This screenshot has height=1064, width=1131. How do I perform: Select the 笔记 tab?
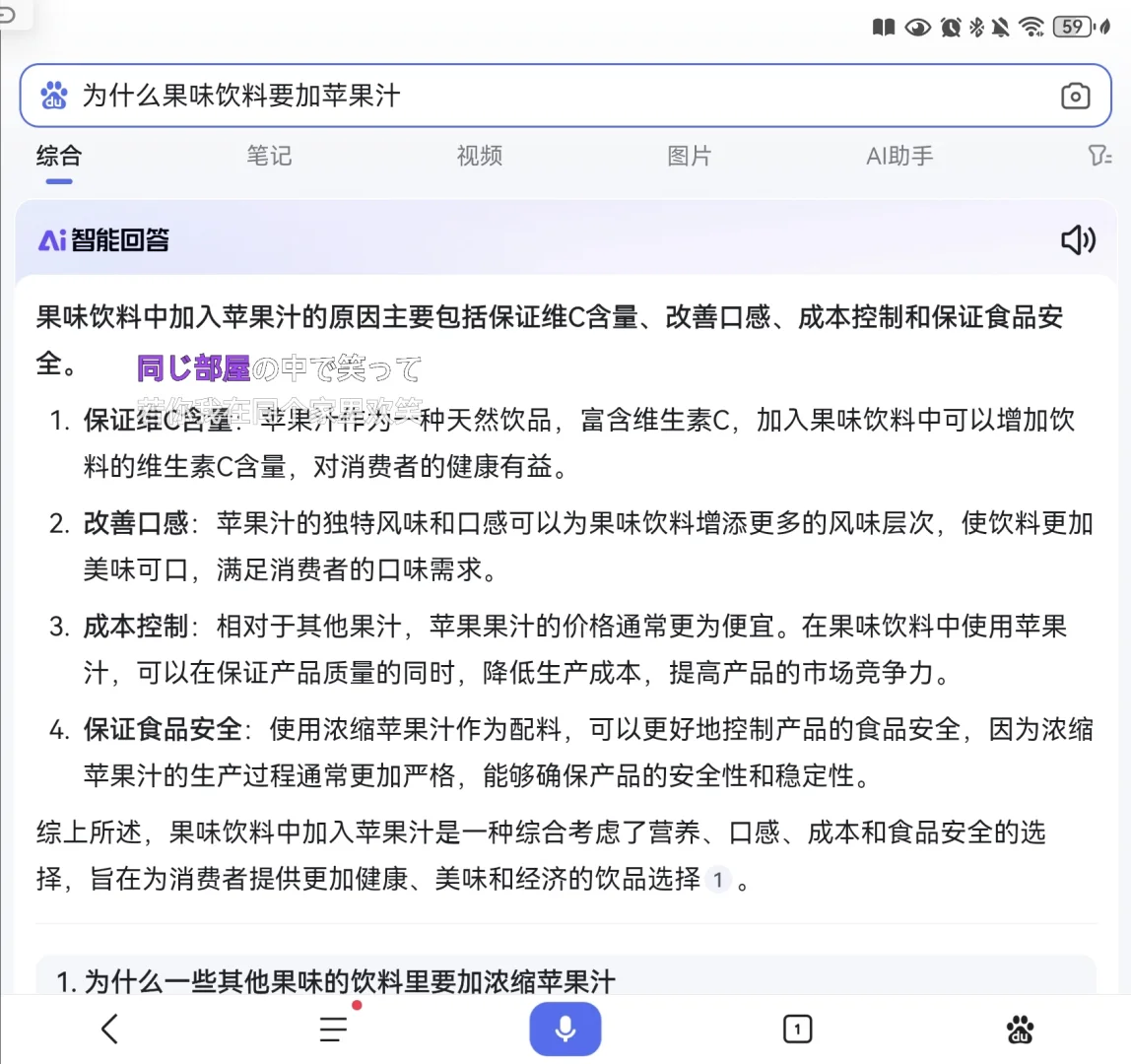coord(268,156)
